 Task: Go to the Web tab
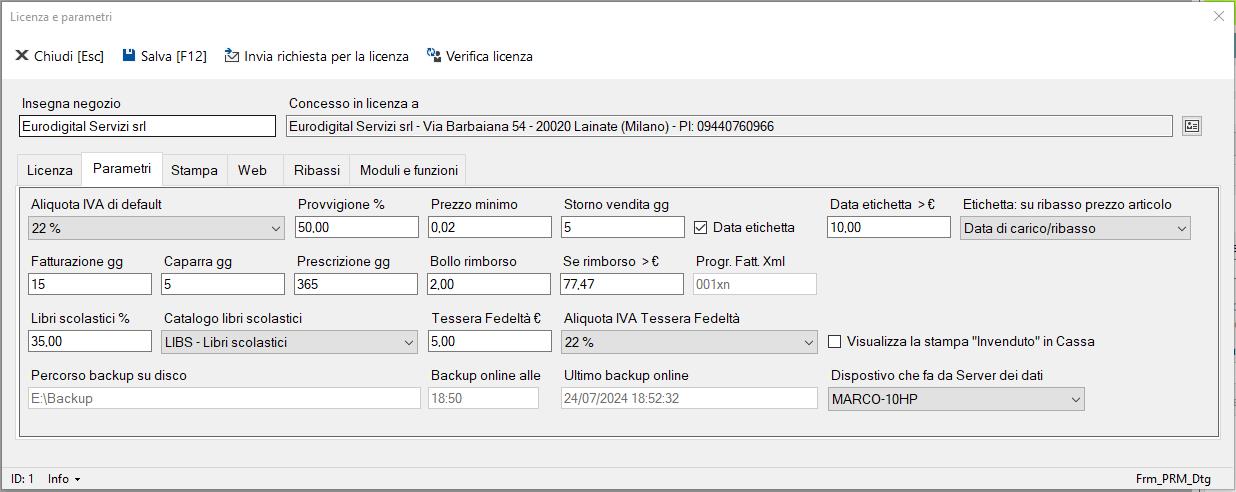click(253, 170)
